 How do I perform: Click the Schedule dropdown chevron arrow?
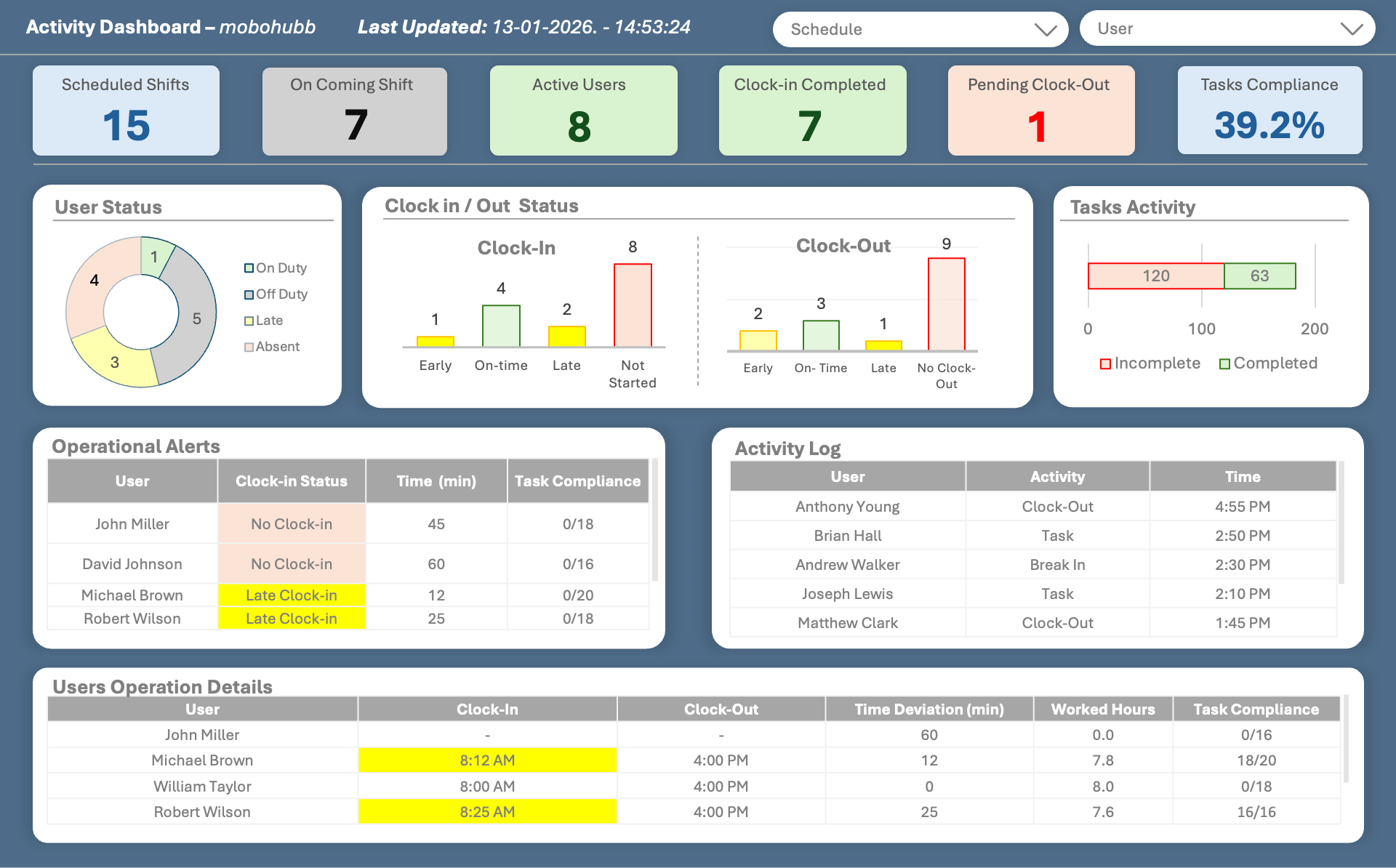[1045, 30]
